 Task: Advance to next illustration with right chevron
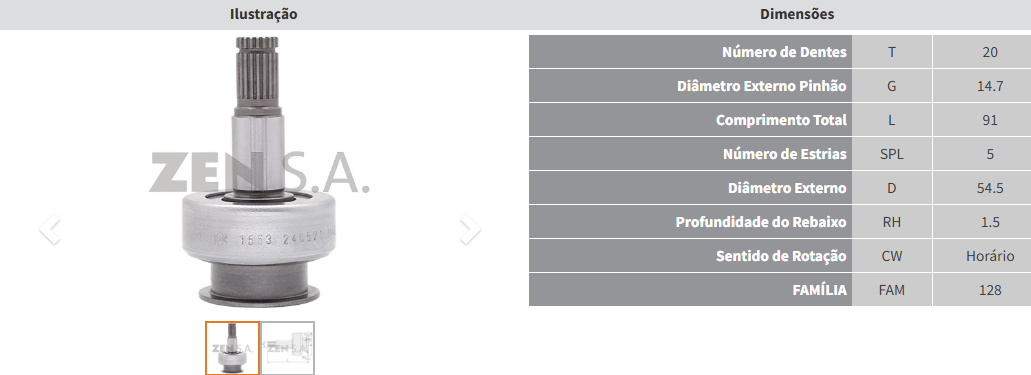tap(470, 230)
